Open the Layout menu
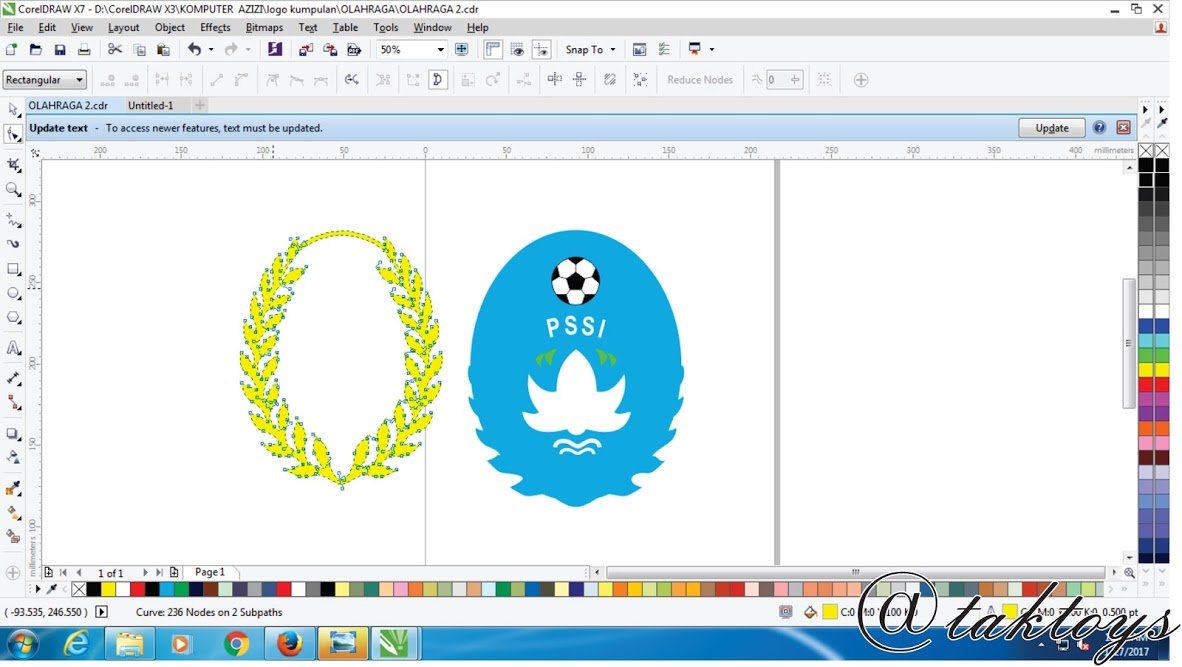The height and width of the screenshot is (667, 1182). point(124,27)
